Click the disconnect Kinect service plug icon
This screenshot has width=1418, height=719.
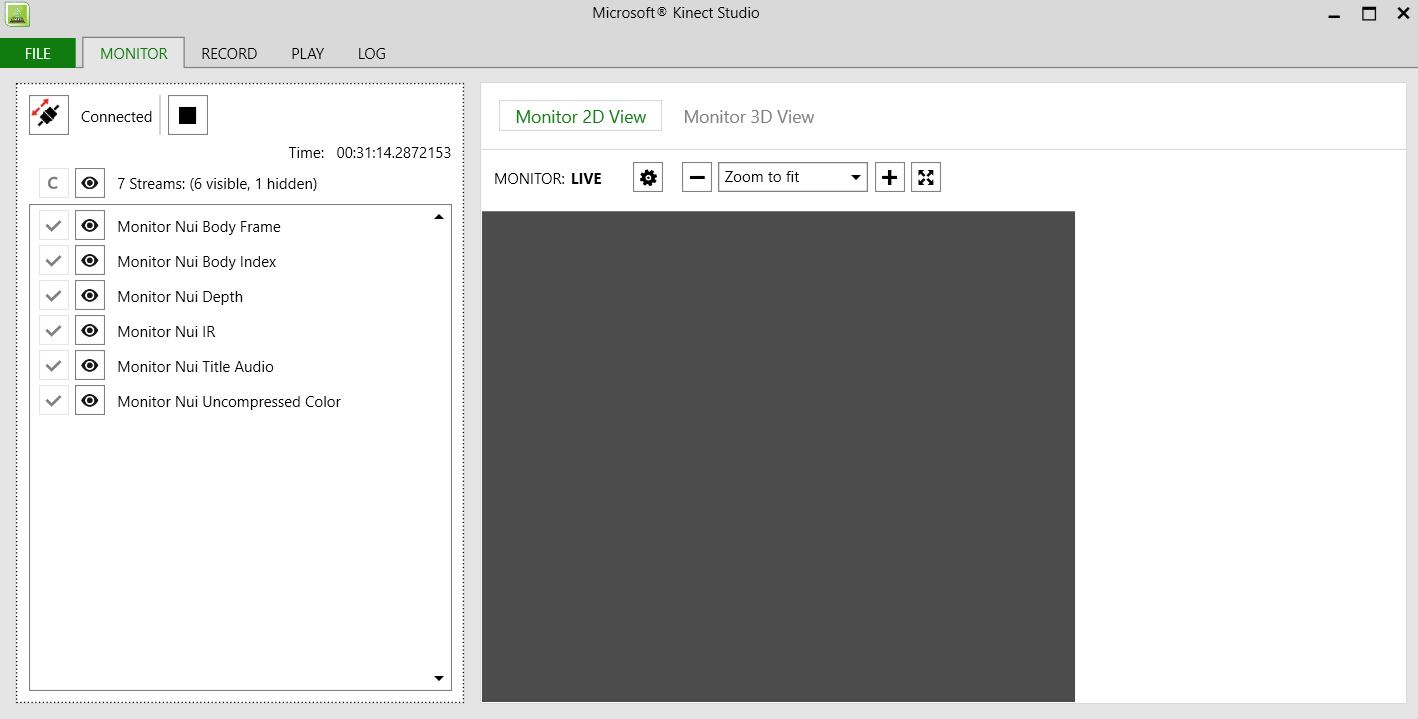coord(49,115)
